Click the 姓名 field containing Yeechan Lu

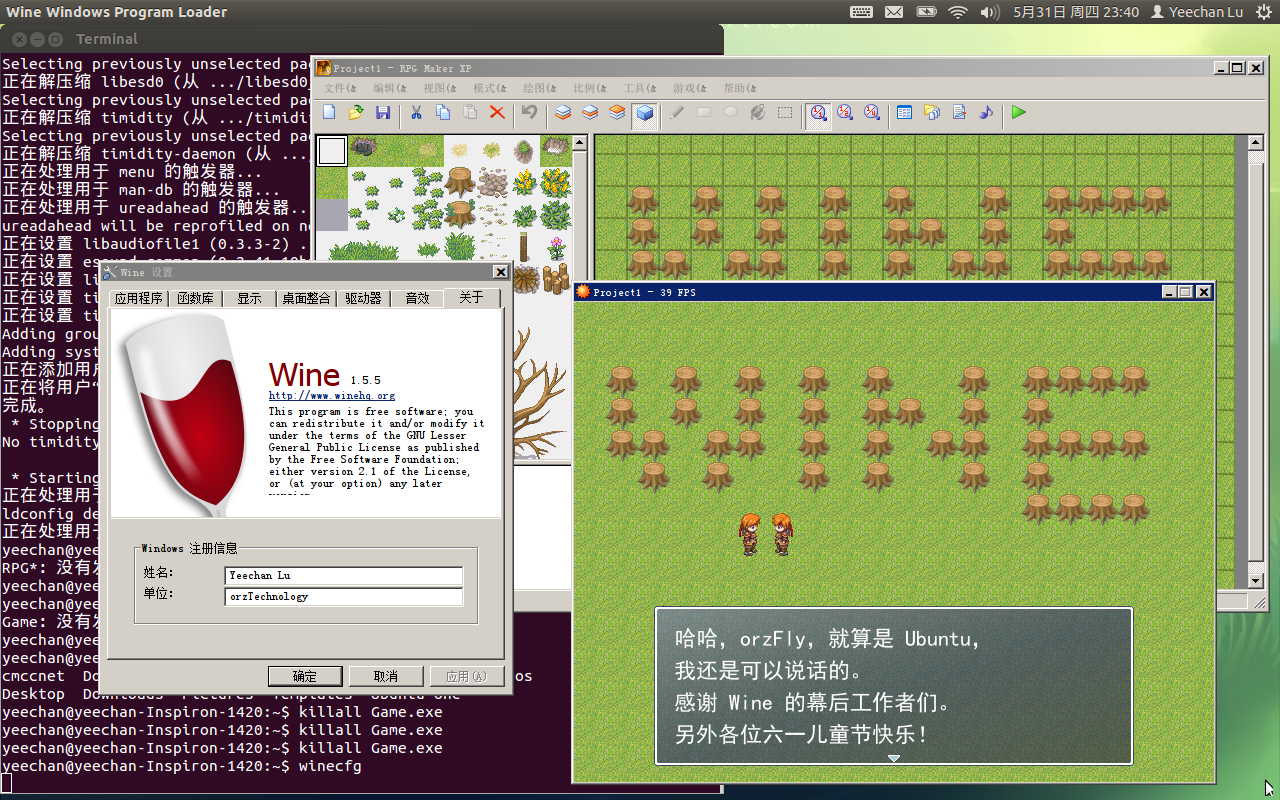click(x=344, y=576)
